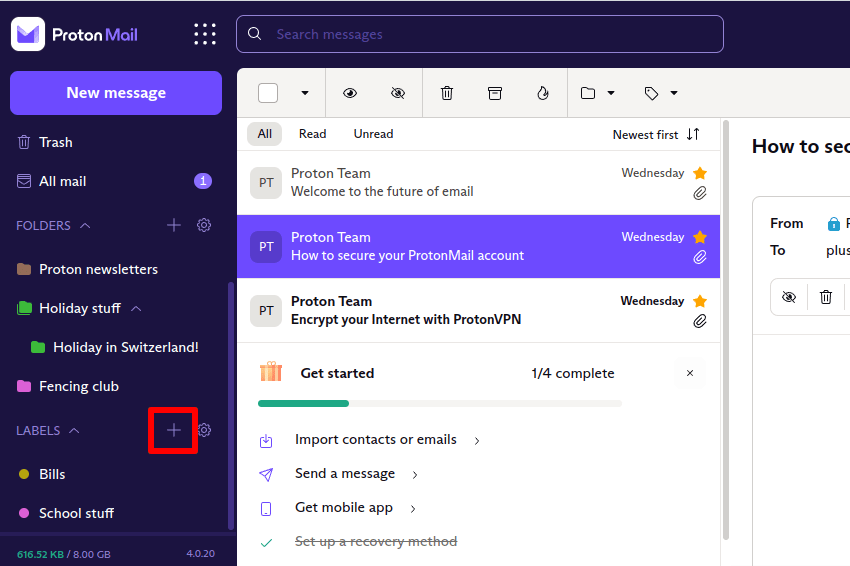
Task: Collapse the FOLDERS section
Action: (85, 226)
